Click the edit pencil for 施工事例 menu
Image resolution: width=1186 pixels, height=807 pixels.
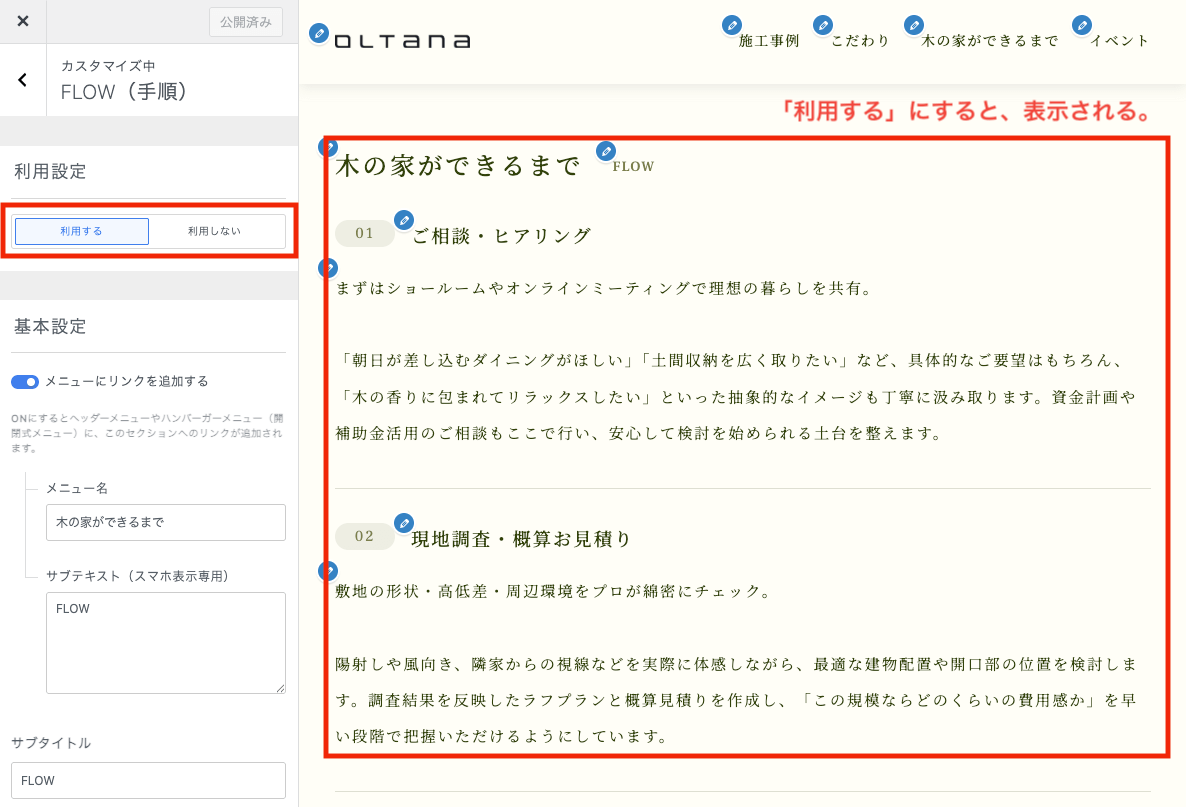pyautogui.click(x=731, y=26)
